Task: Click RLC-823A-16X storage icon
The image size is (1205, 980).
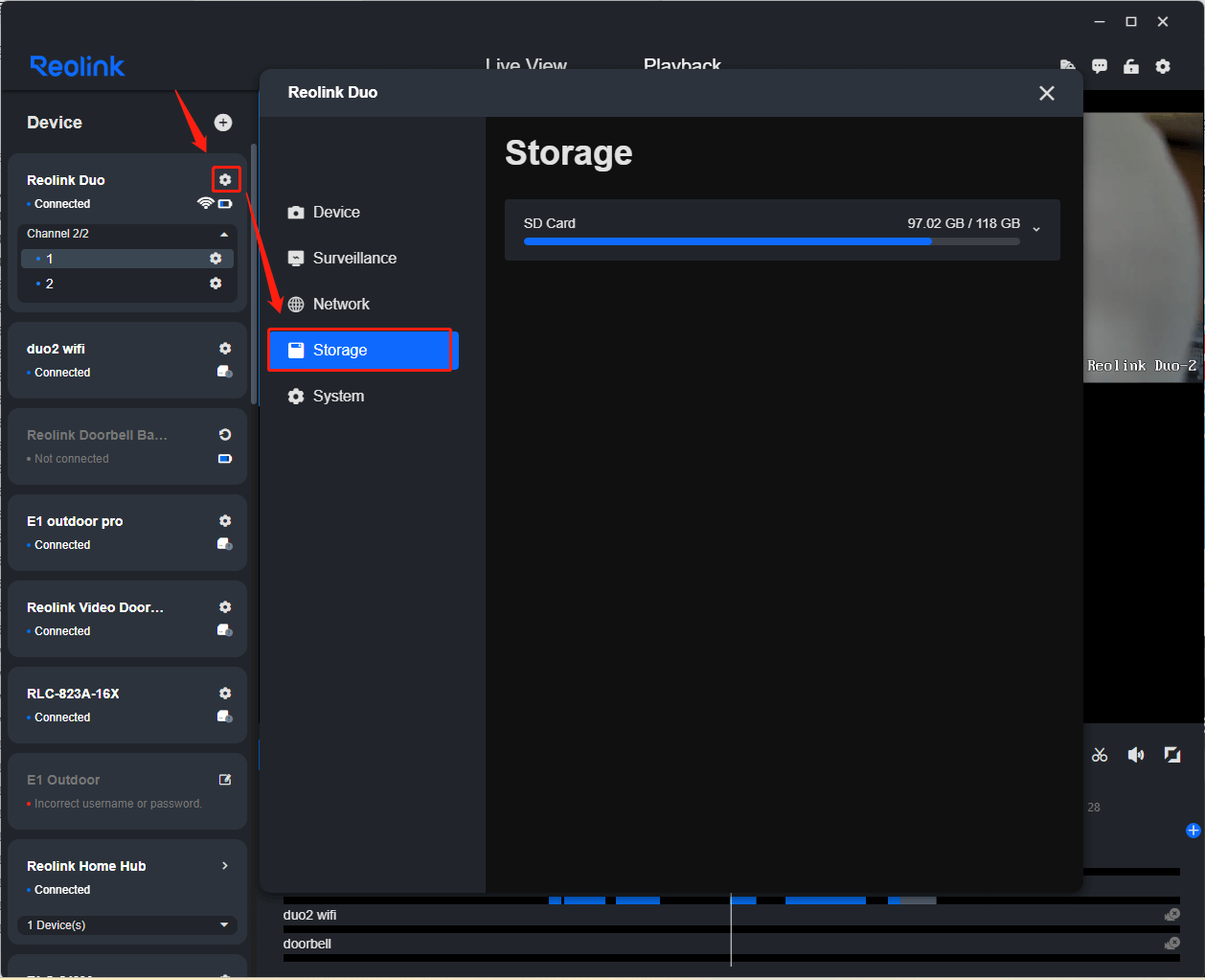Action: click(225, 717)
